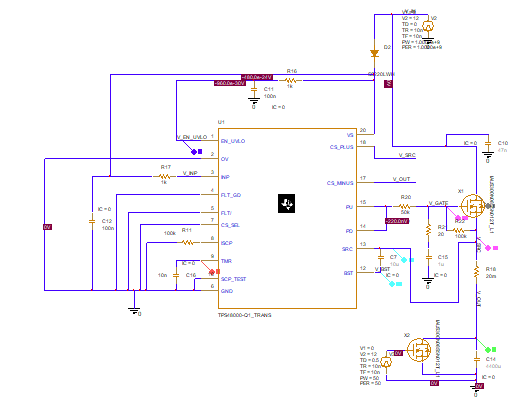This screenshot has height=400, width=519.
Task: Click the ISCP pin name
Action: click(227, 243)
